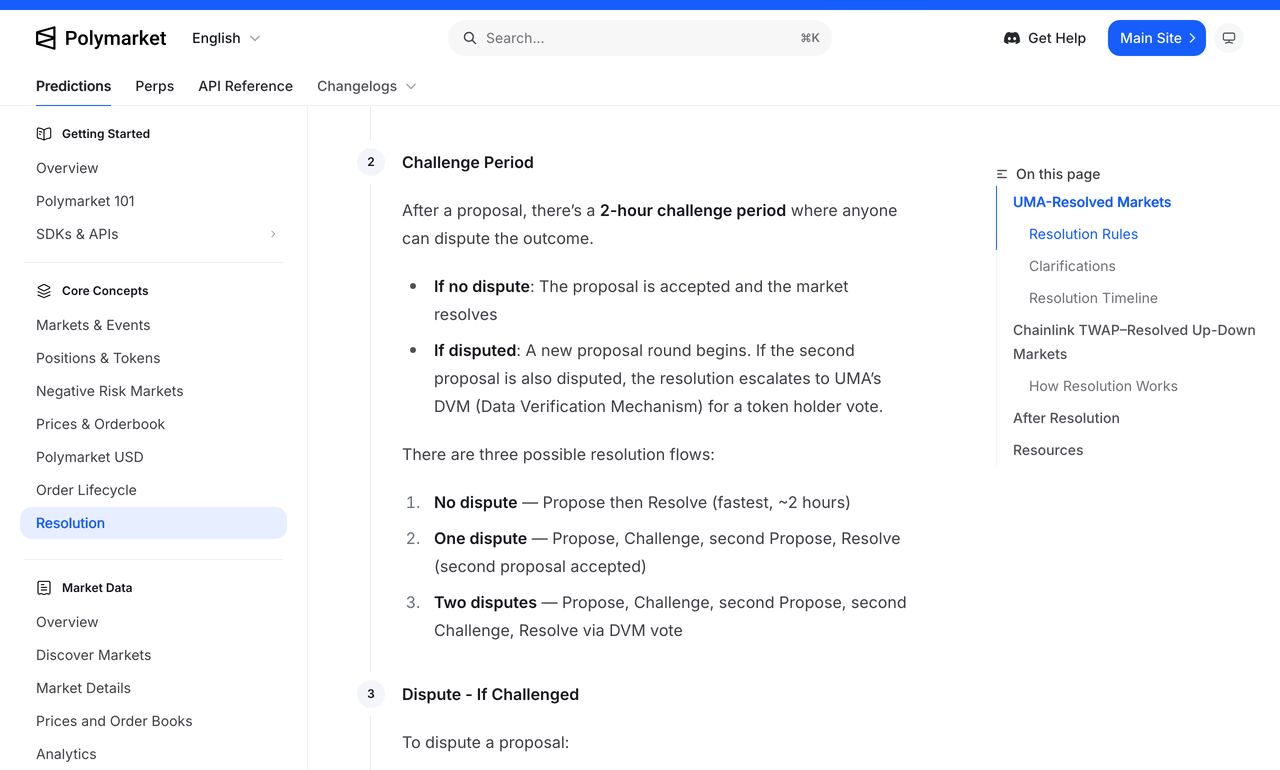1280x770 pixels.
Task: Jump to Resources section
Action: [x=1048, y=450]
